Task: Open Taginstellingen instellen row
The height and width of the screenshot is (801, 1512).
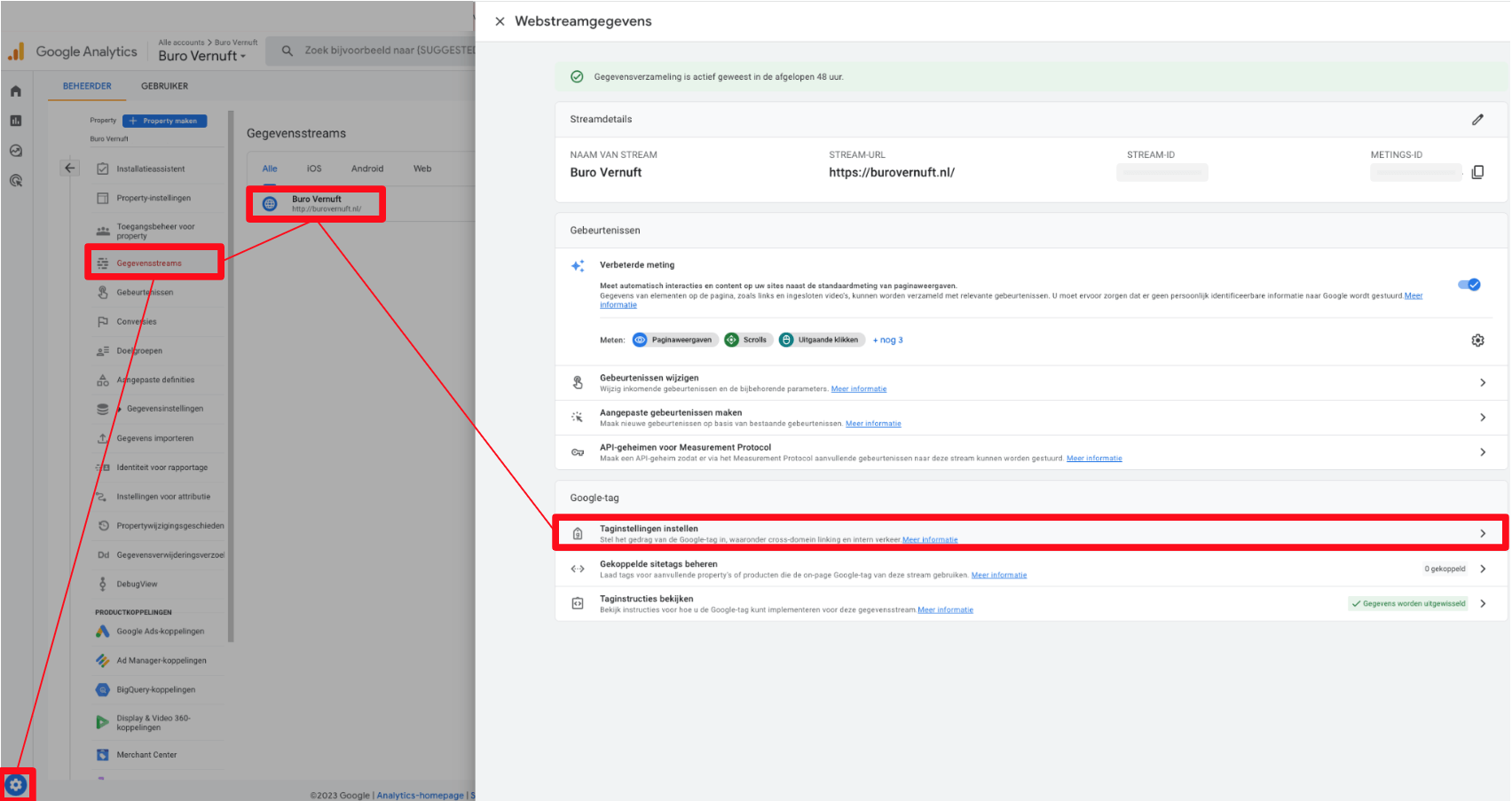Action: [x=1029, y=533]
